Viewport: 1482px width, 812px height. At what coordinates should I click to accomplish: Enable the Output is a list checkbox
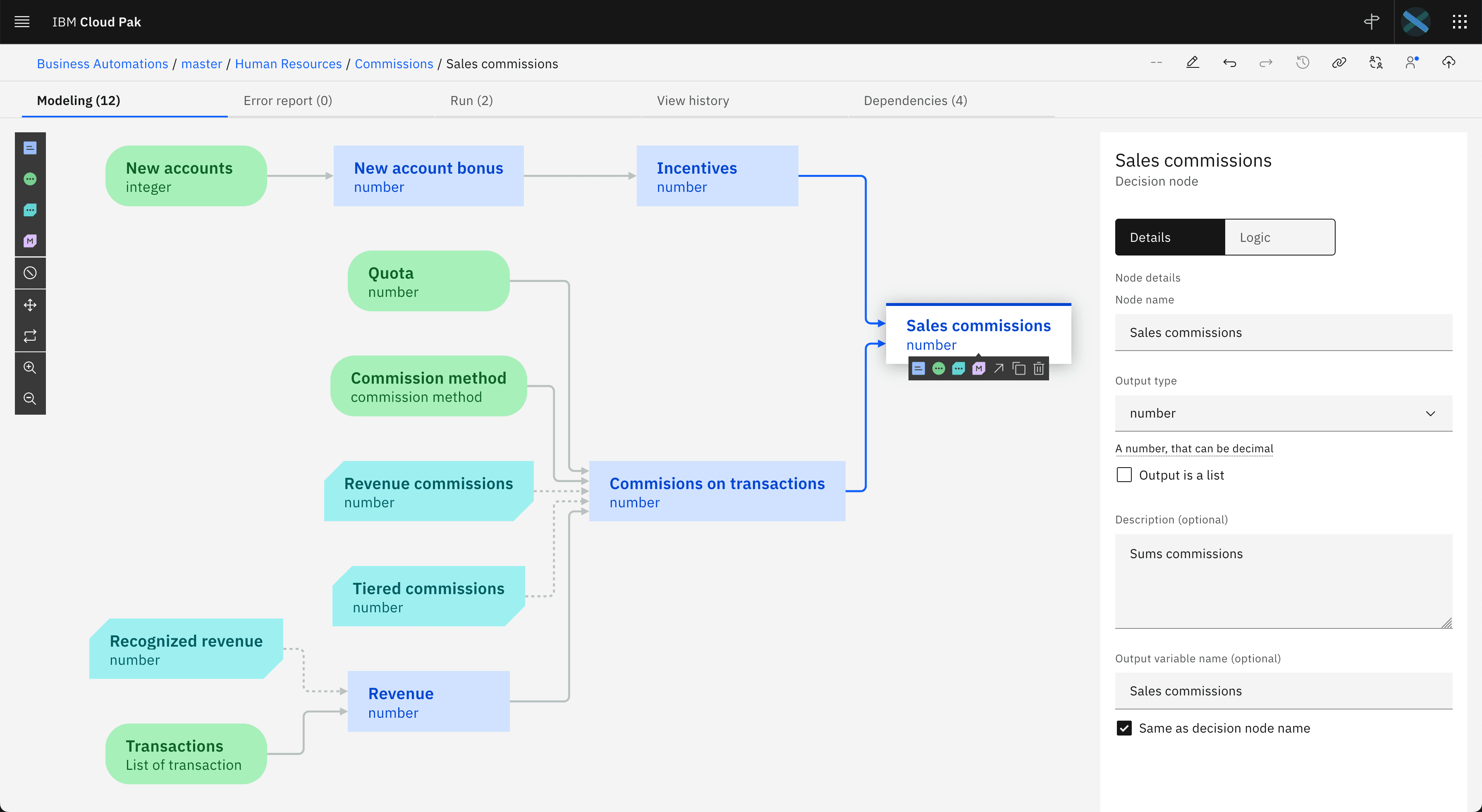[1124, 475]
